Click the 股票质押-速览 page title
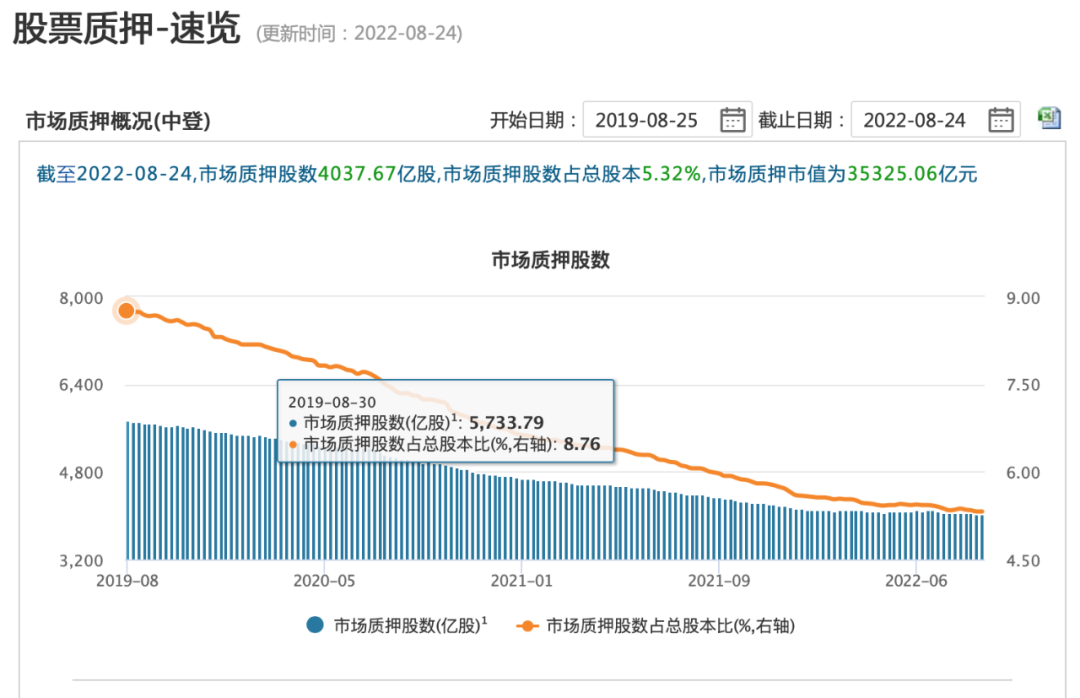 pyautogui.click(x=126, y=30)
